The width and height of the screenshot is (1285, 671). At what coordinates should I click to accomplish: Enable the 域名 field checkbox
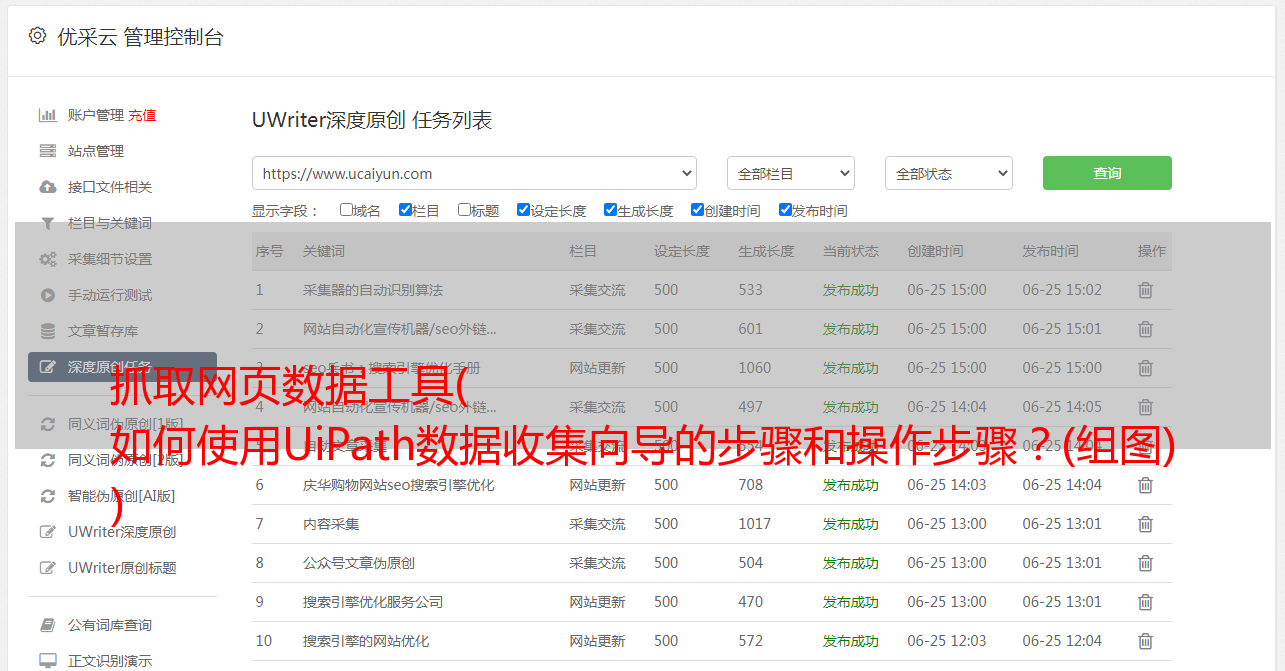pos(346,210)
